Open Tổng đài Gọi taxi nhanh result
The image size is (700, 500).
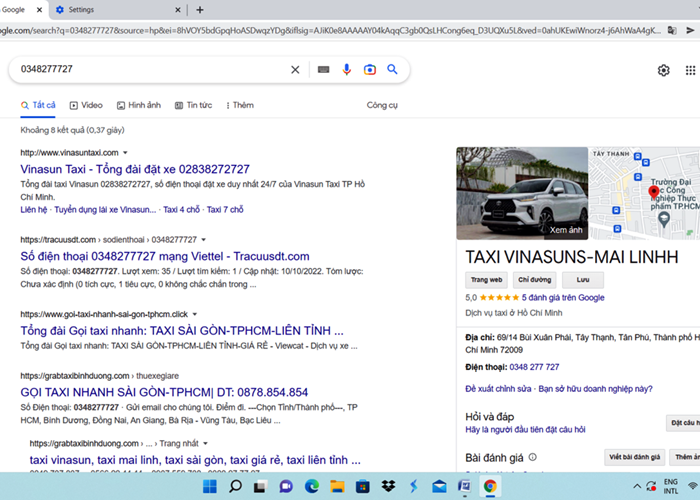[182, 331]
